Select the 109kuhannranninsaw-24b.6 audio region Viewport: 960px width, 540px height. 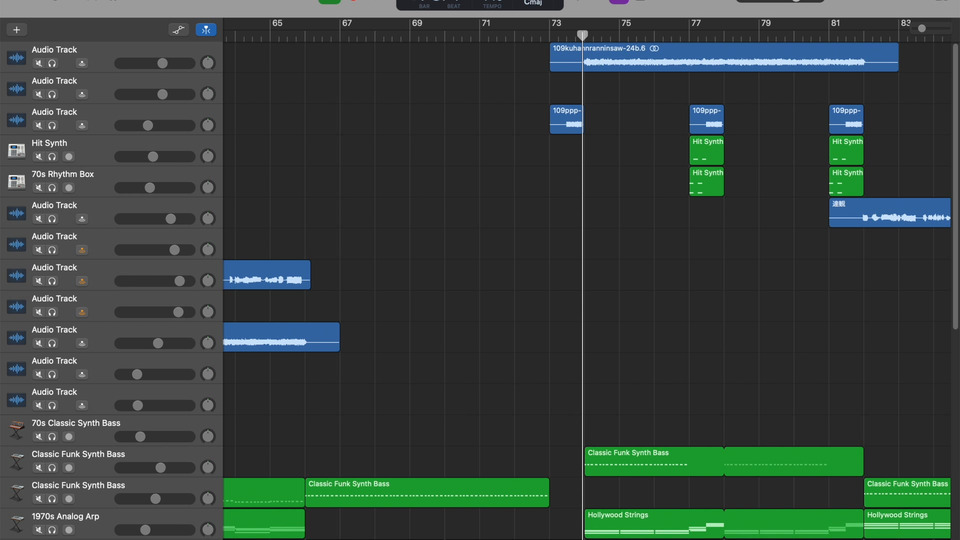724,57
